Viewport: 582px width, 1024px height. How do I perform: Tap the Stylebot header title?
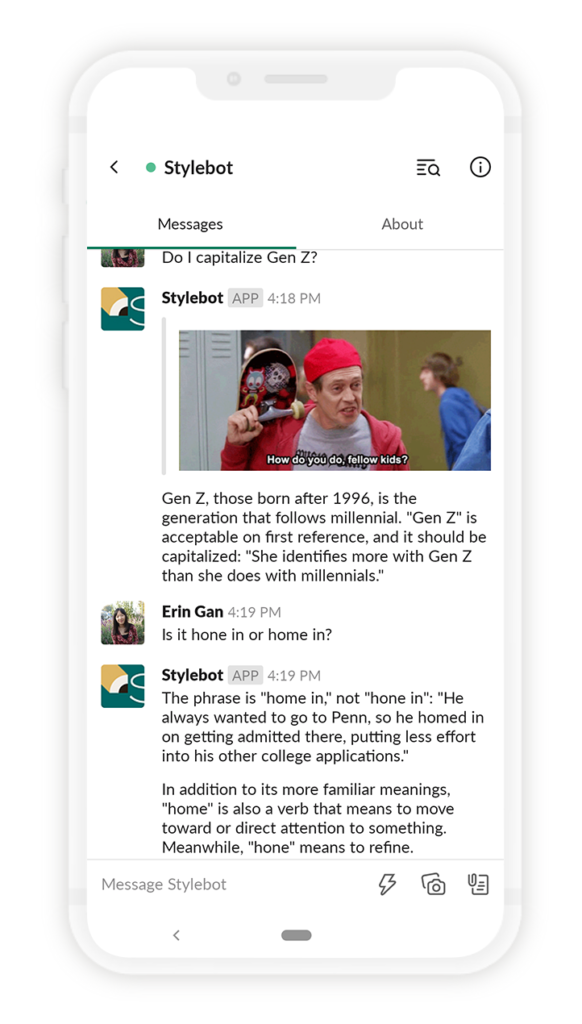coord(199,168)
